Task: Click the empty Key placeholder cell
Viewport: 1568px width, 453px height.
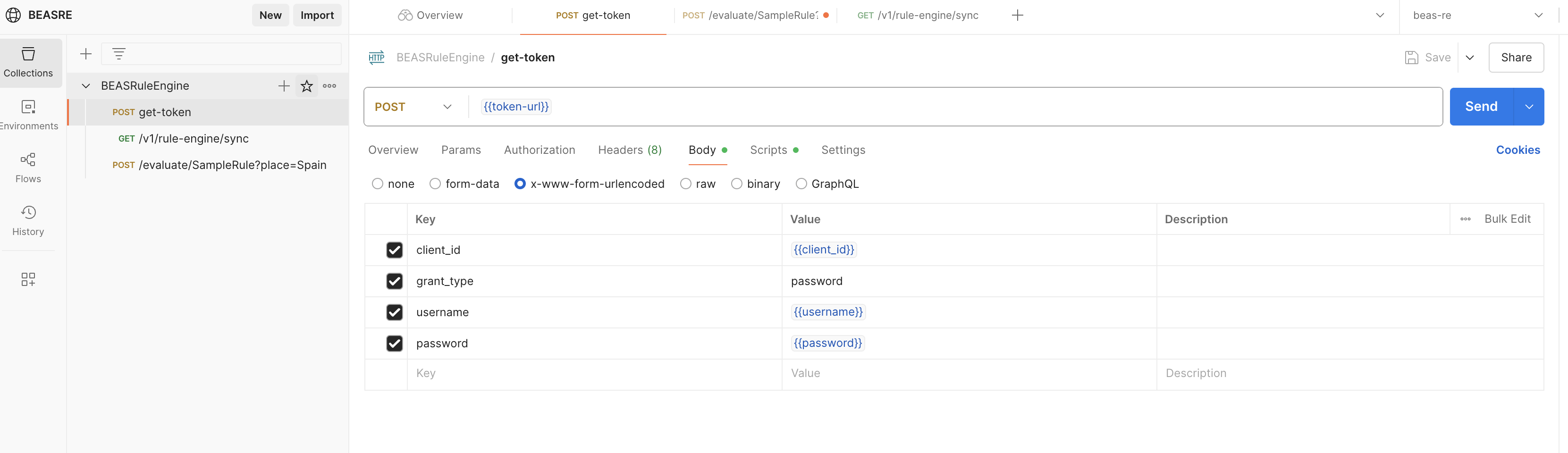Action: [x=595, y=374]
